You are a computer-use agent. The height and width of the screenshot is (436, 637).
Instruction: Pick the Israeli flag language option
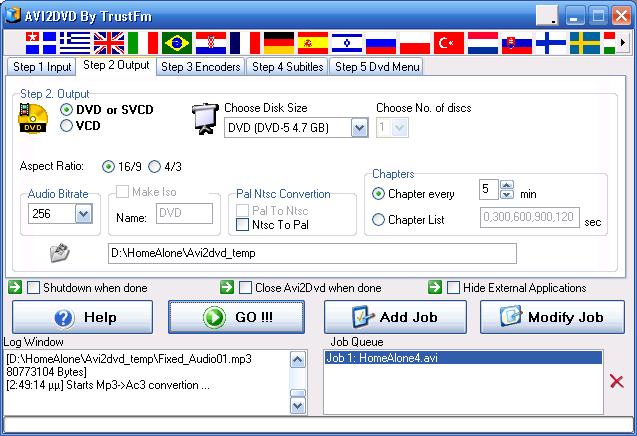(346, 42)
